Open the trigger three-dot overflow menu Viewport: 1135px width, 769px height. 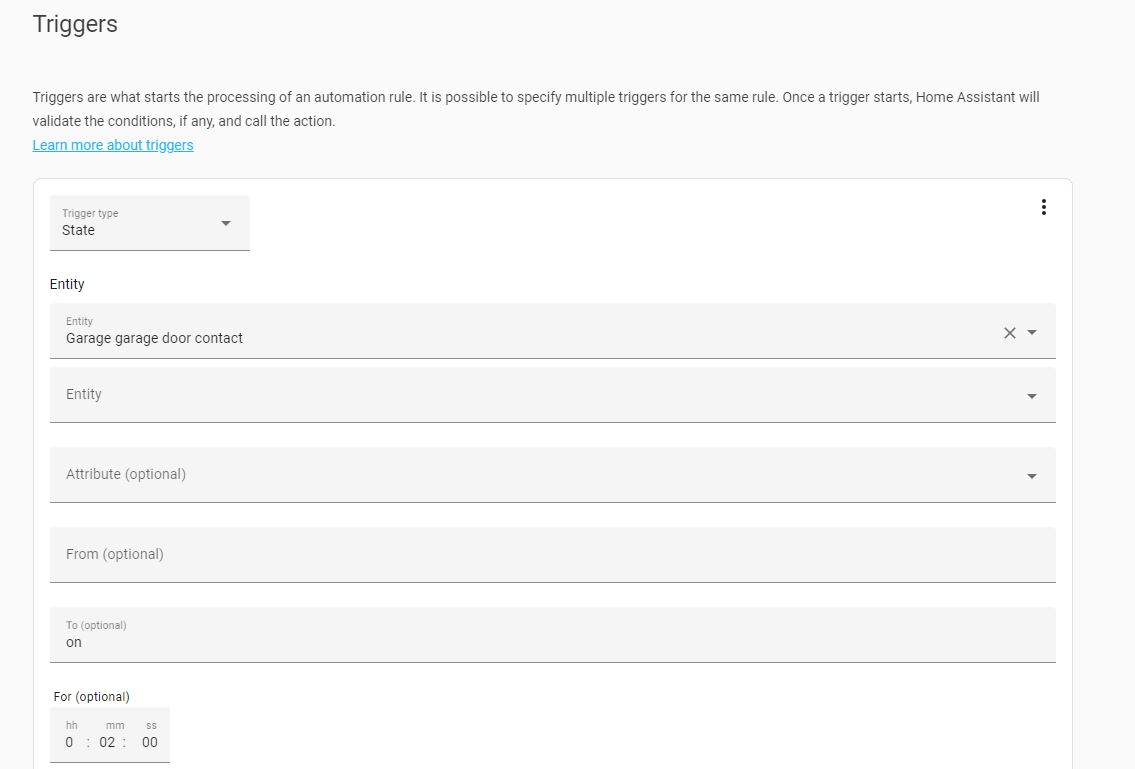point(1043,207)
